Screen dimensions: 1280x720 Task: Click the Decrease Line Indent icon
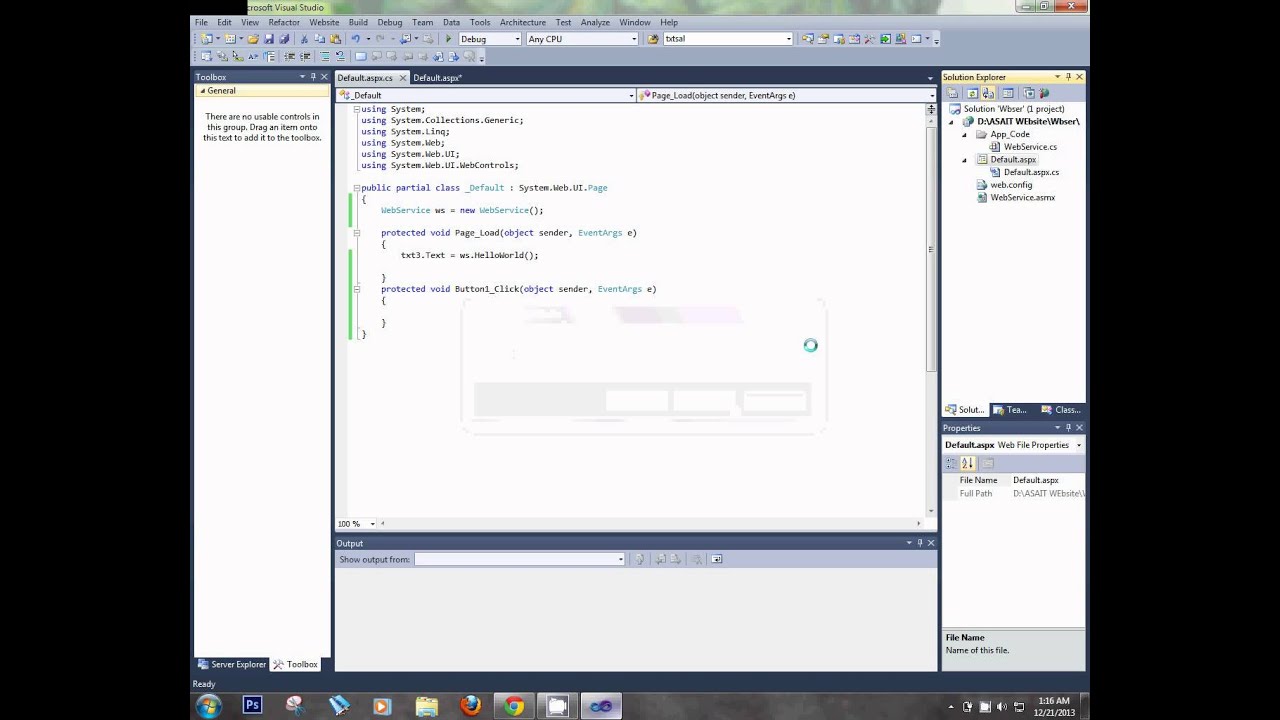point(290,56)
